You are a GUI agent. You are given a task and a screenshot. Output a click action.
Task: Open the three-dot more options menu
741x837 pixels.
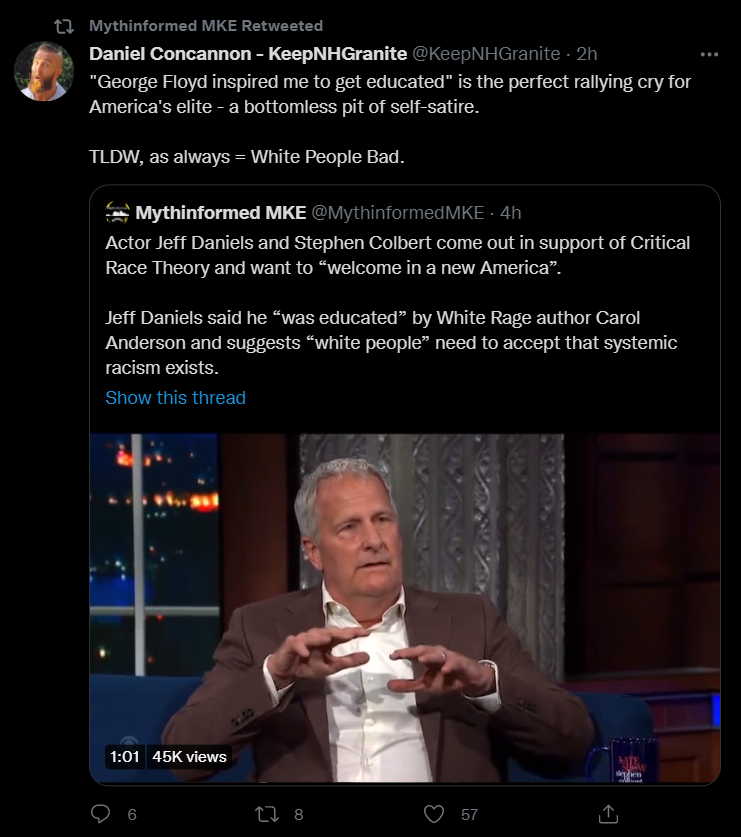click(709, 54)
